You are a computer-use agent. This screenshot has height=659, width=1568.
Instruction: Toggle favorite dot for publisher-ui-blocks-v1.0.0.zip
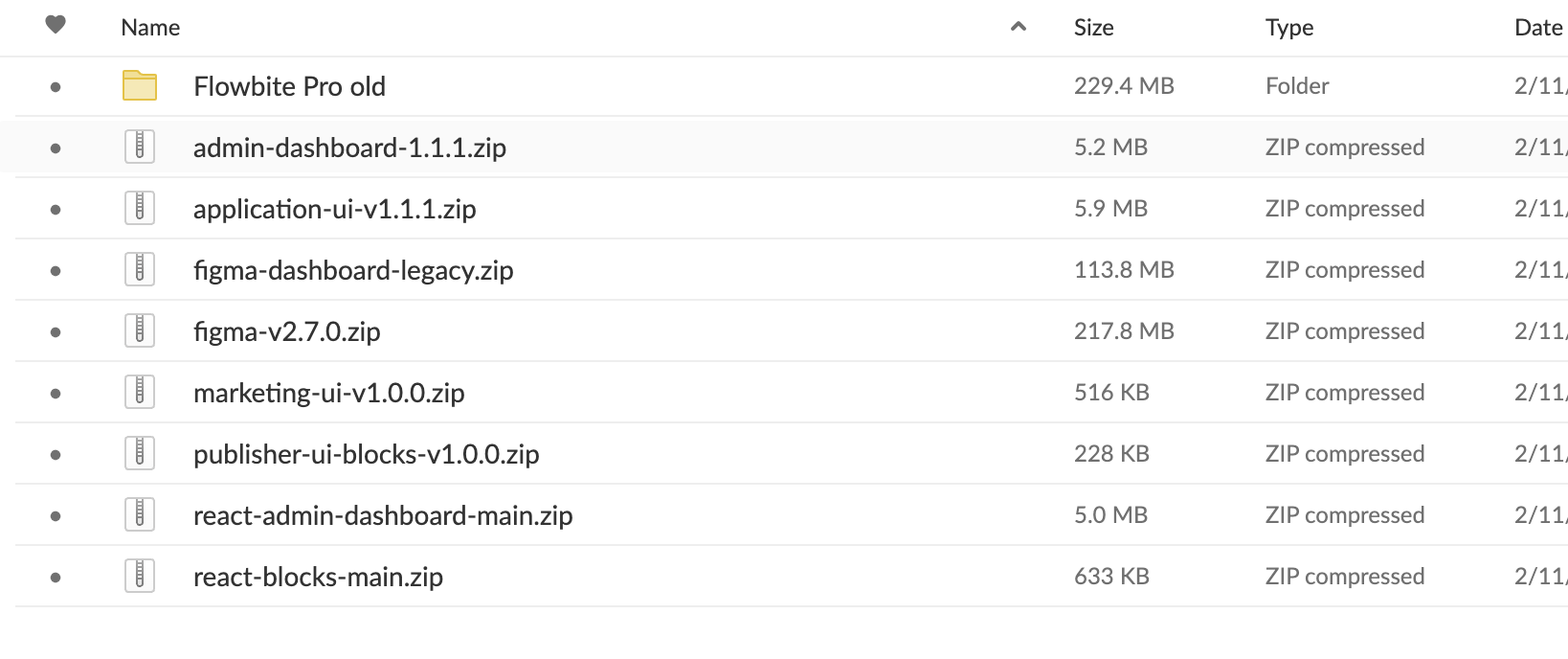tap(56, 455)
